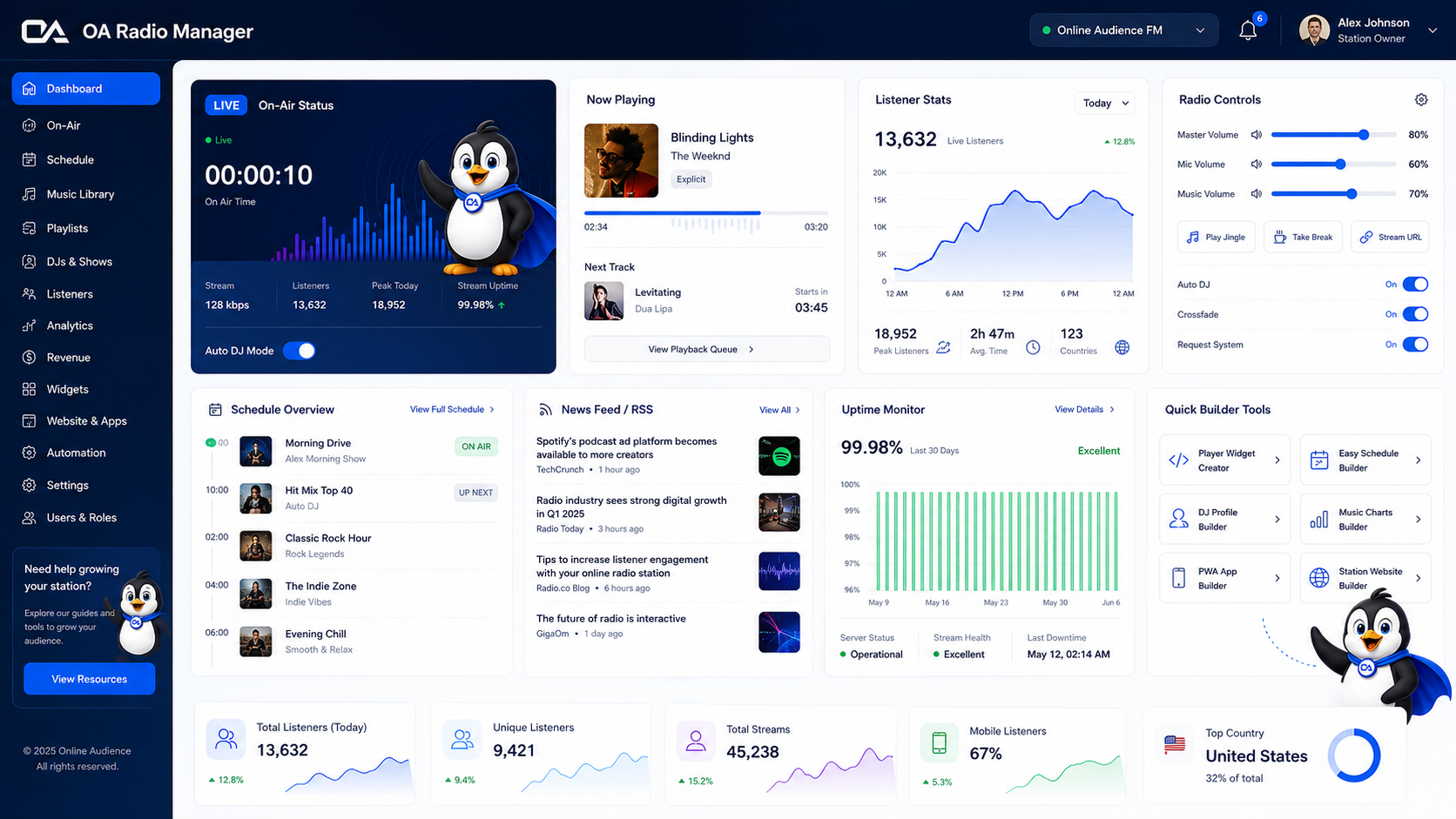1456x819 pixels.
Task: Click the United States flag icon
Action: (1175, 744)
